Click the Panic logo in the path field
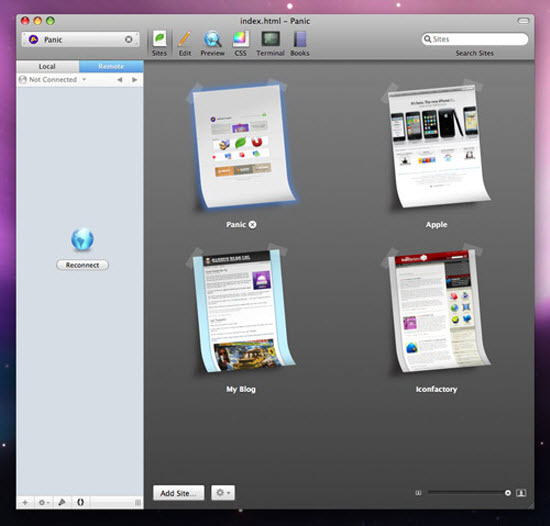The height and width of the screenshot is (526, 550). 33,39
